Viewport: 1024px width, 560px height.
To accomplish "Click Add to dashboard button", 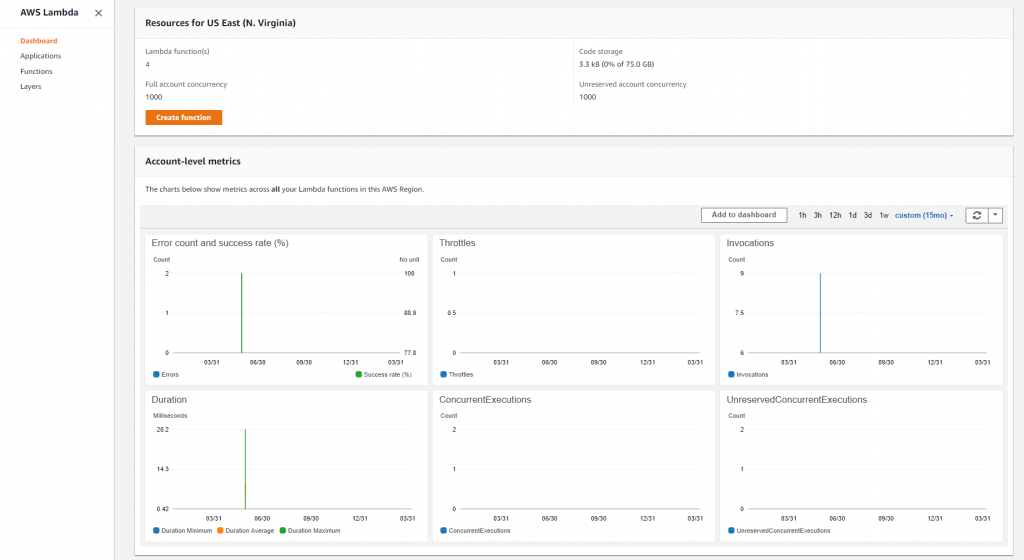I will [744, 215].
